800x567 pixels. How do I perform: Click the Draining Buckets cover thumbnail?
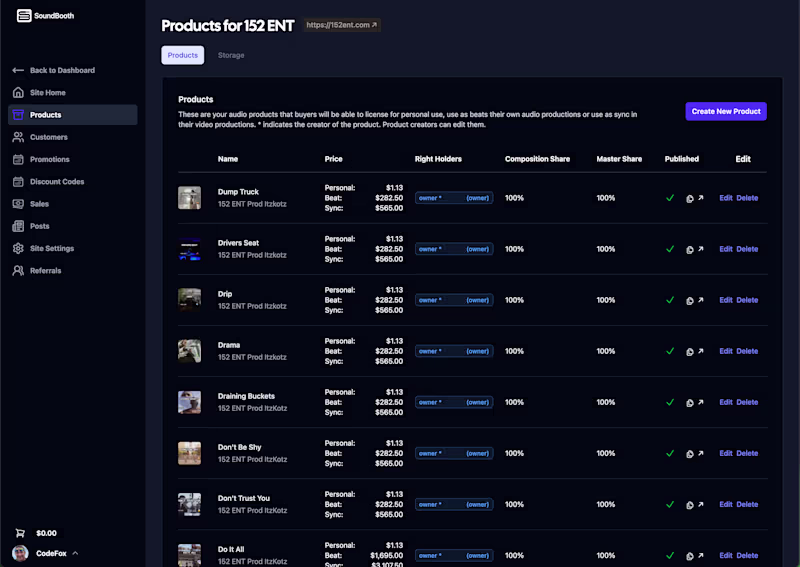point(189,402)
